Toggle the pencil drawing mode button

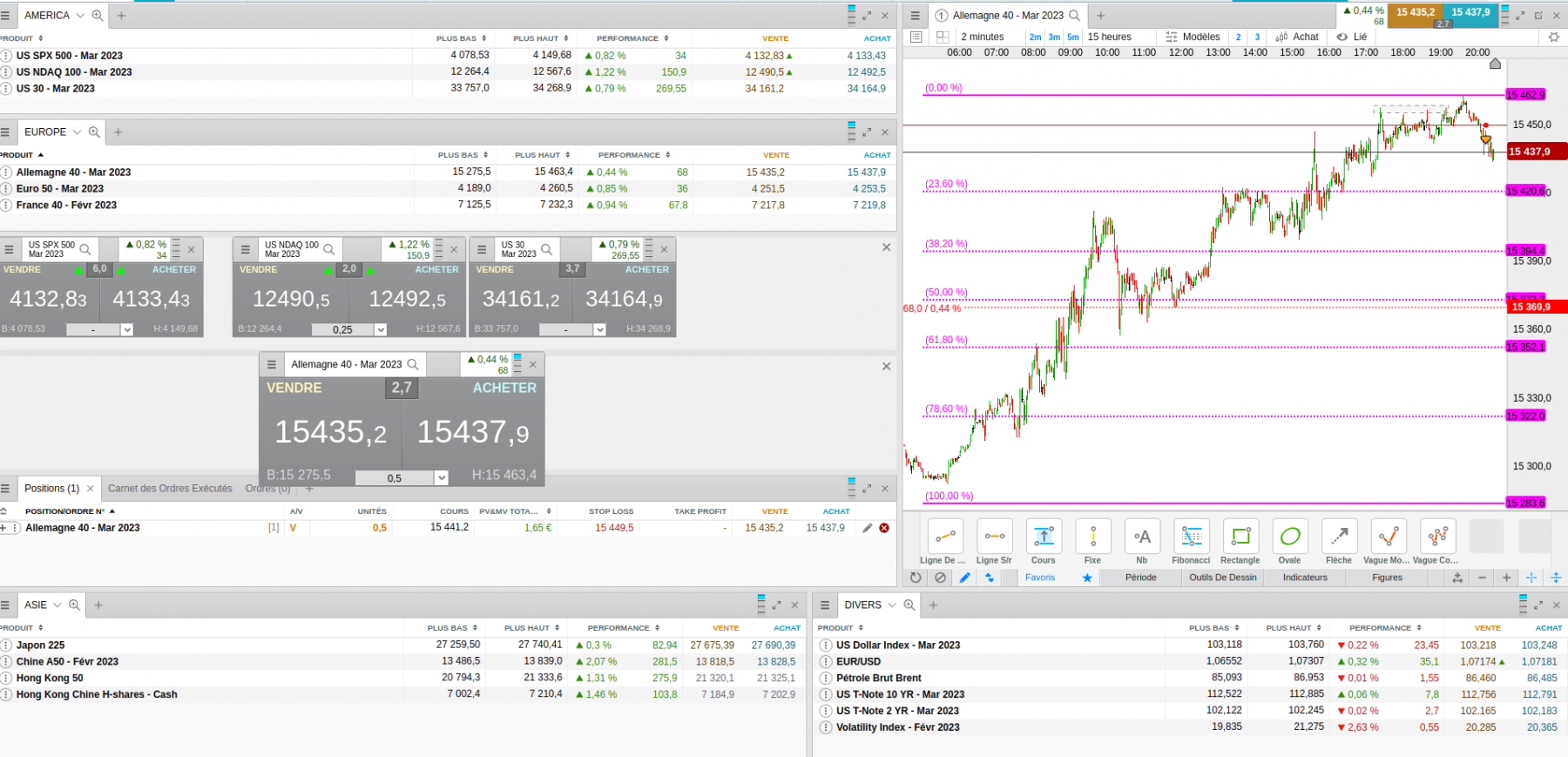click(964, 578)
